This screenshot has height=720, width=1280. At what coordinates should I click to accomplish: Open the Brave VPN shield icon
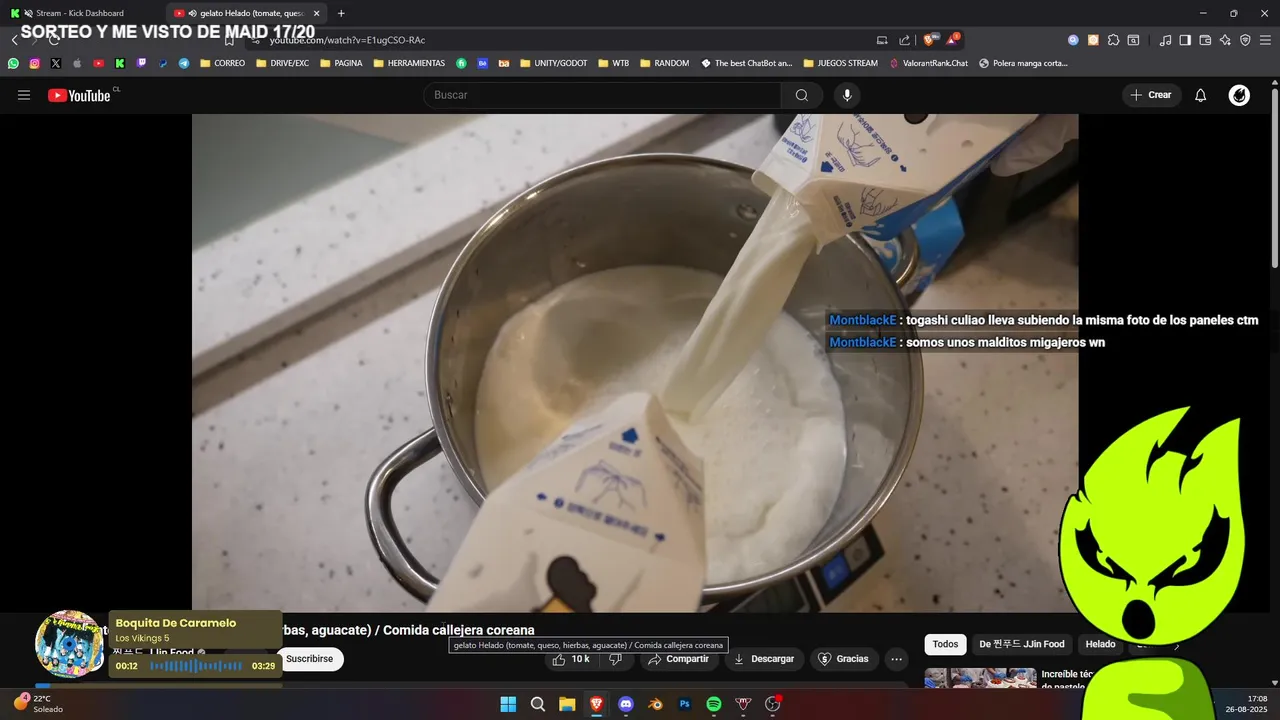tap(1245, 40)
